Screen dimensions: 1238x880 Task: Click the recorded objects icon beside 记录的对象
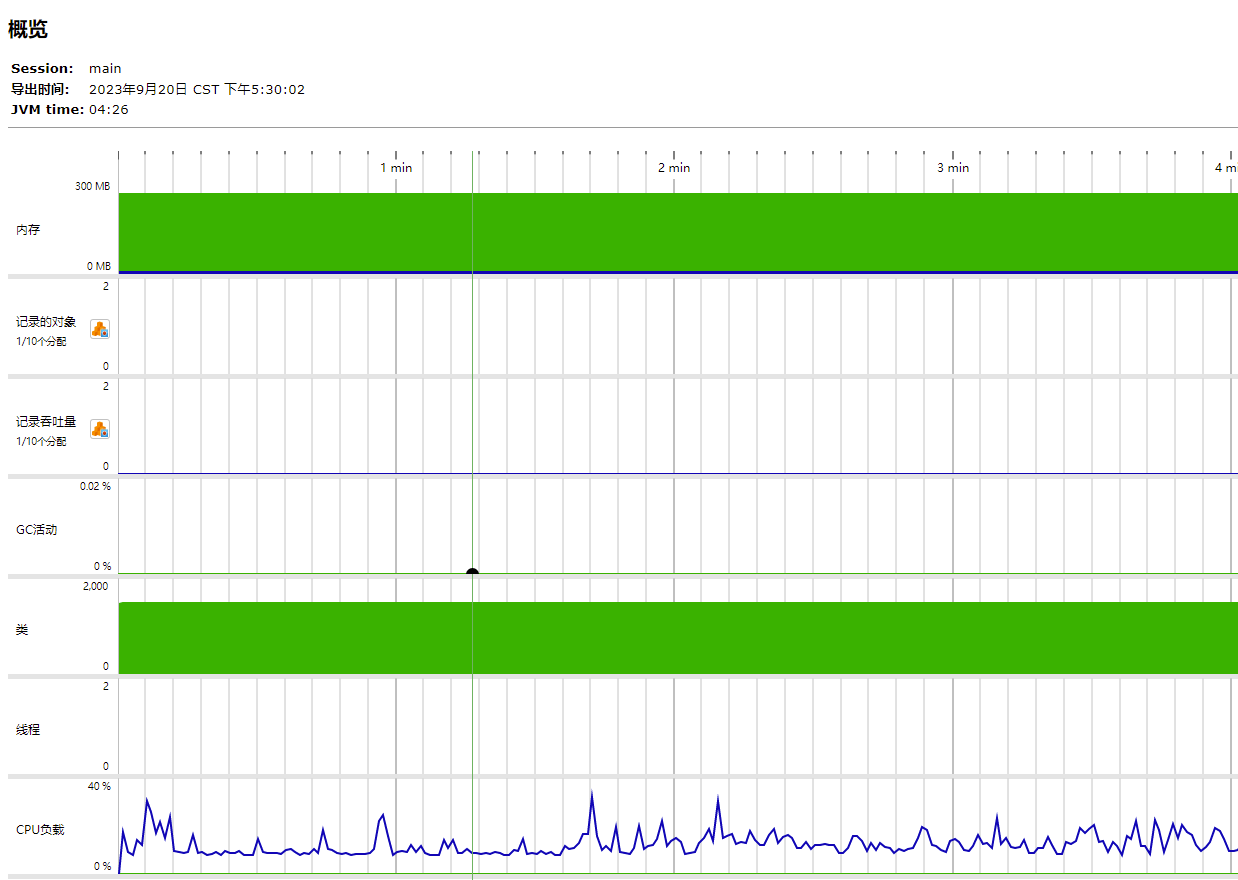pyautogui.click(x=100, y=329)
